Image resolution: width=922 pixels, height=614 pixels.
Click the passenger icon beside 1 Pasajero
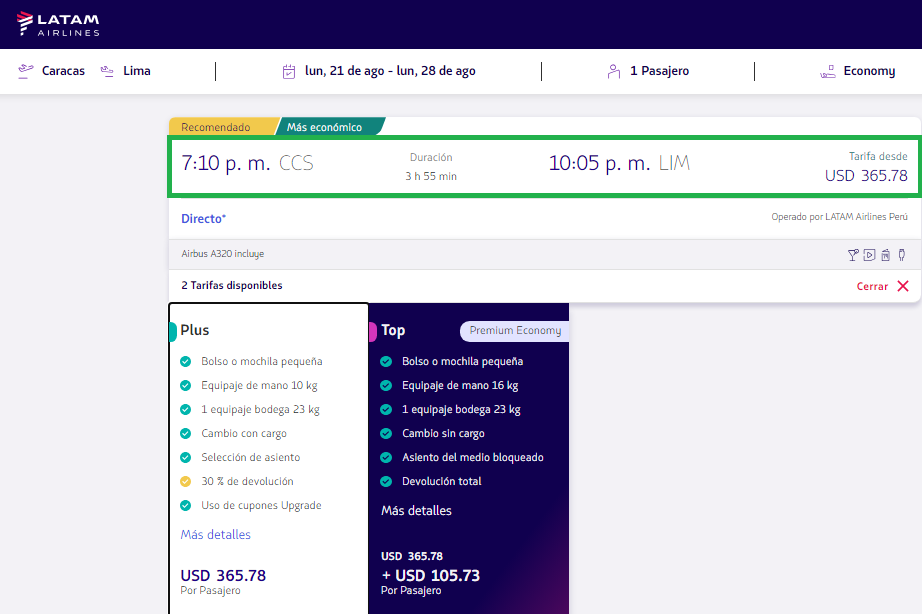(x=613, y=72)
